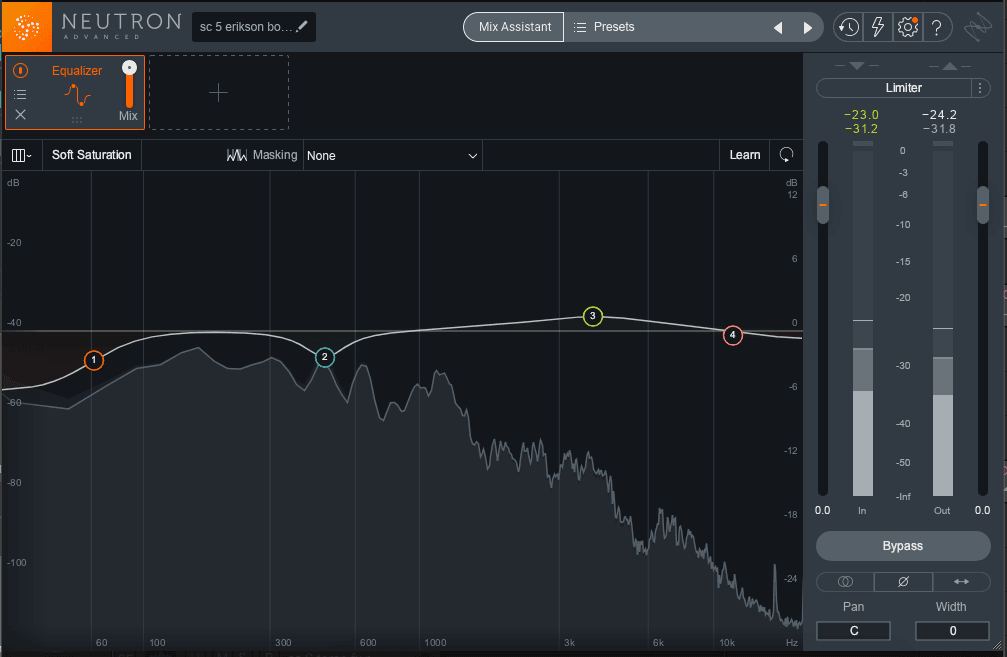Select EQ band node 4
Screen dimensions: 1007x657
pos(733,335)
